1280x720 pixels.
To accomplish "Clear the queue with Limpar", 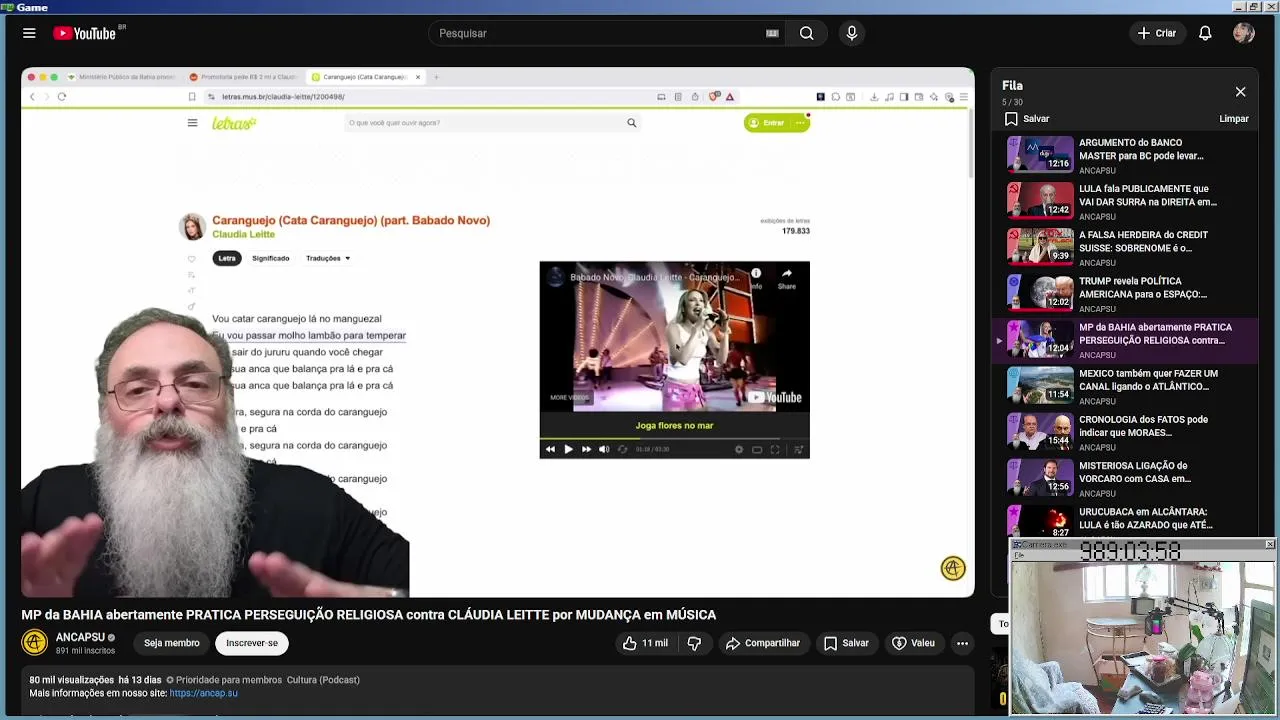I will coord(1234,118).
